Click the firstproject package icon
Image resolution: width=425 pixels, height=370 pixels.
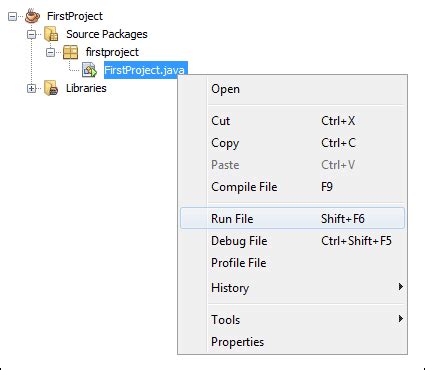(x=70, y=52)
